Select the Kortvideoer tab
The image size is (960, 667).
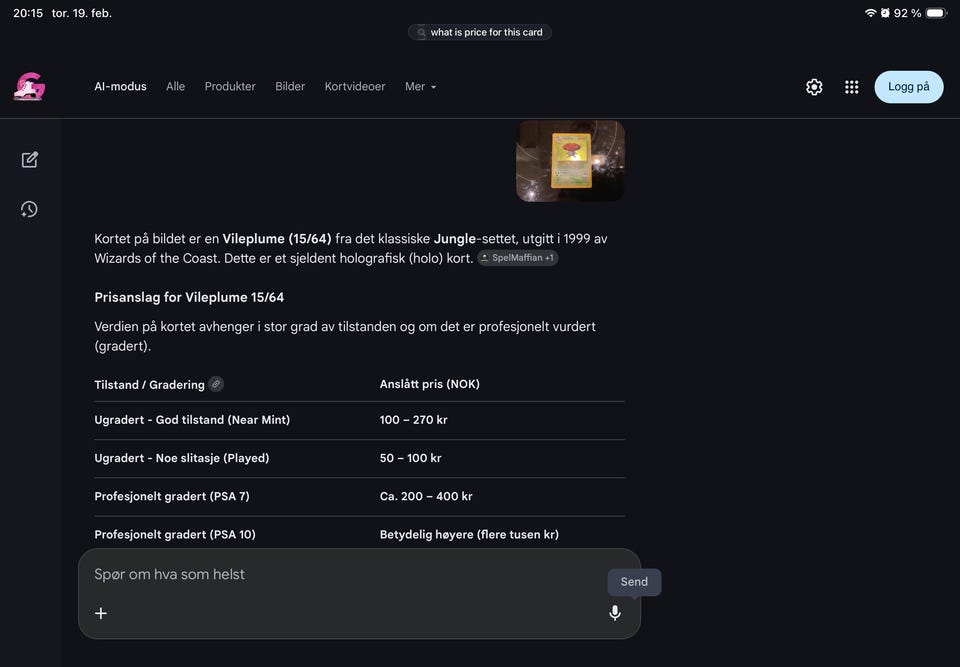[x=355, y=87]
